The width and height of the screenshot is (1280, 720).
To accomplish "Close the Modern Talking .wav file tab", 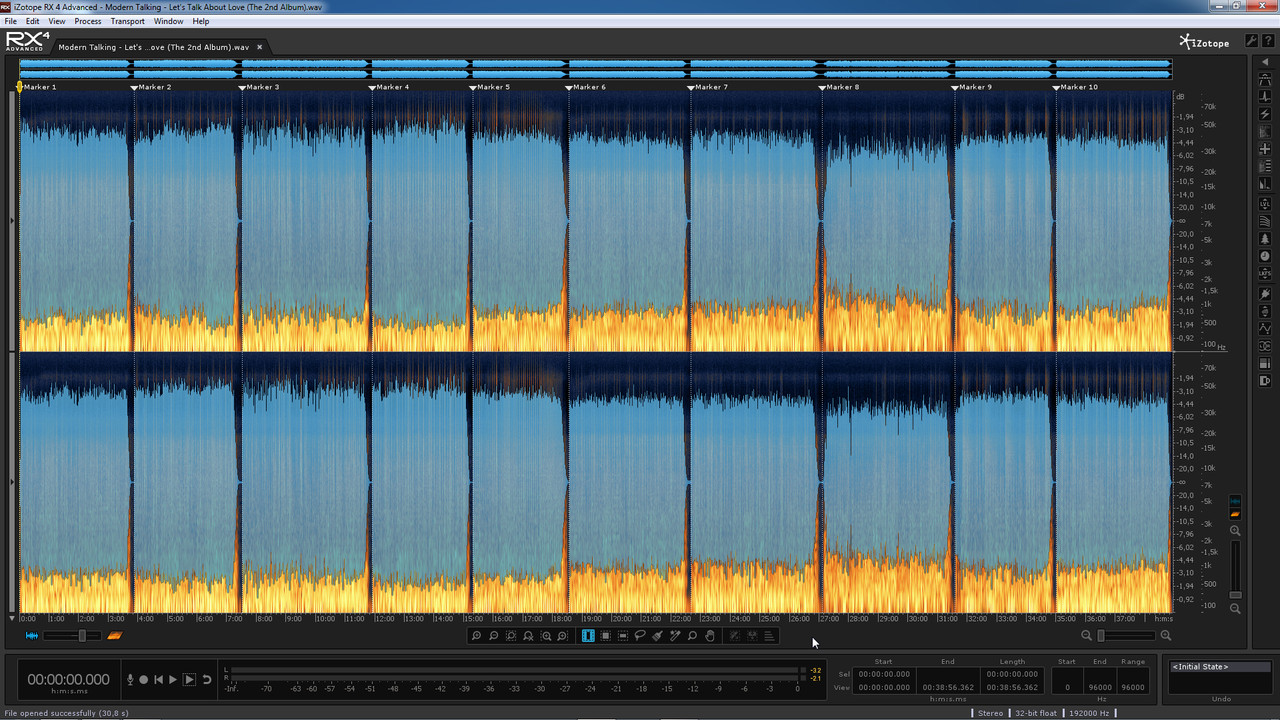I will [x=261, y=46].
